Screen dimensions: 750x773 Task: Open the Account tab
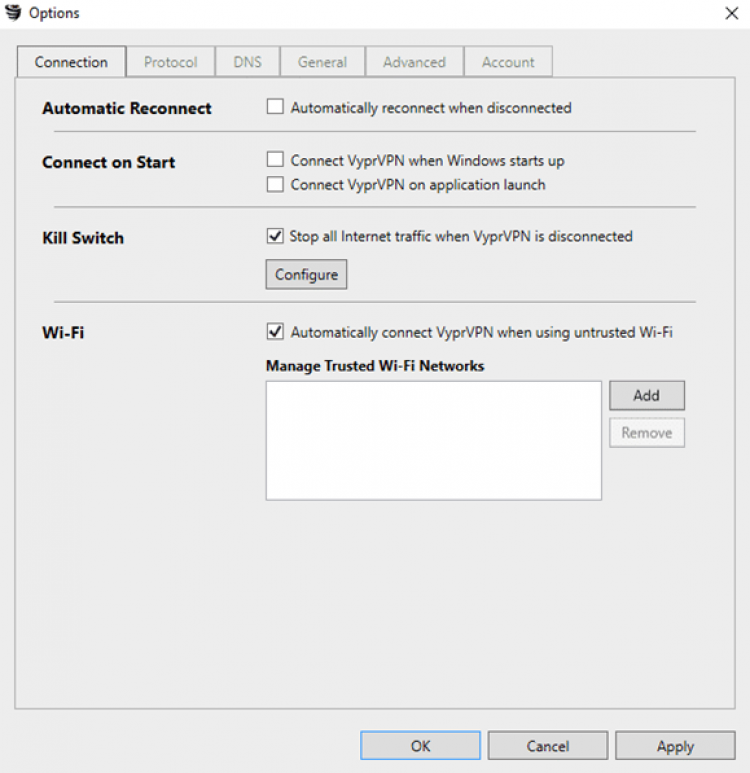coord(508,62)
